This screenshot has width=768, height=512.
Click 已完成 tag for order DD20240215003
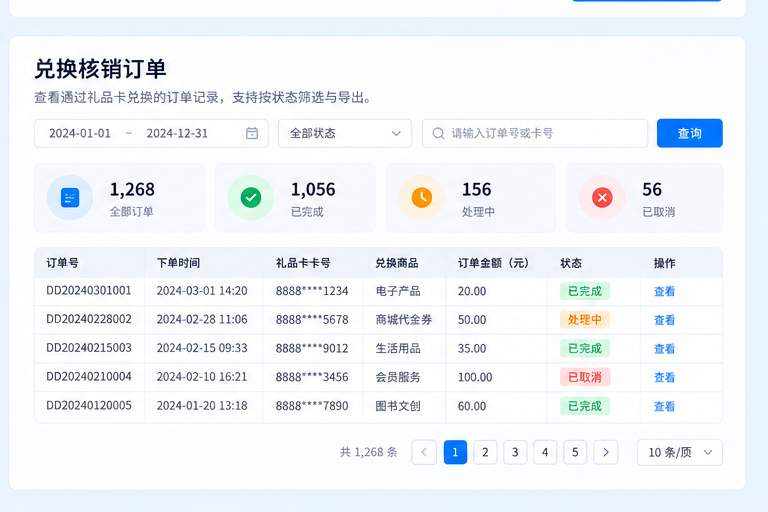(585, 348)
